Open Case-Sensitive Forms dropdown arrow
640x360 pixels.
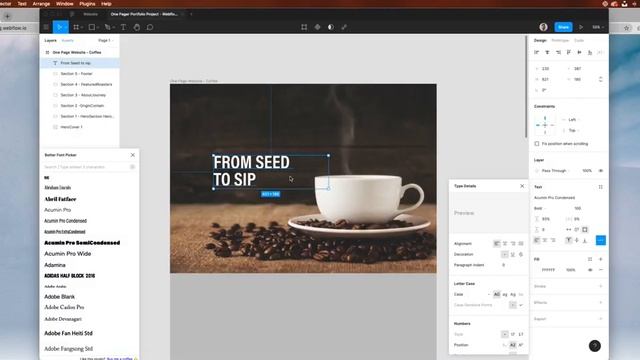click(x=521, y=305)
